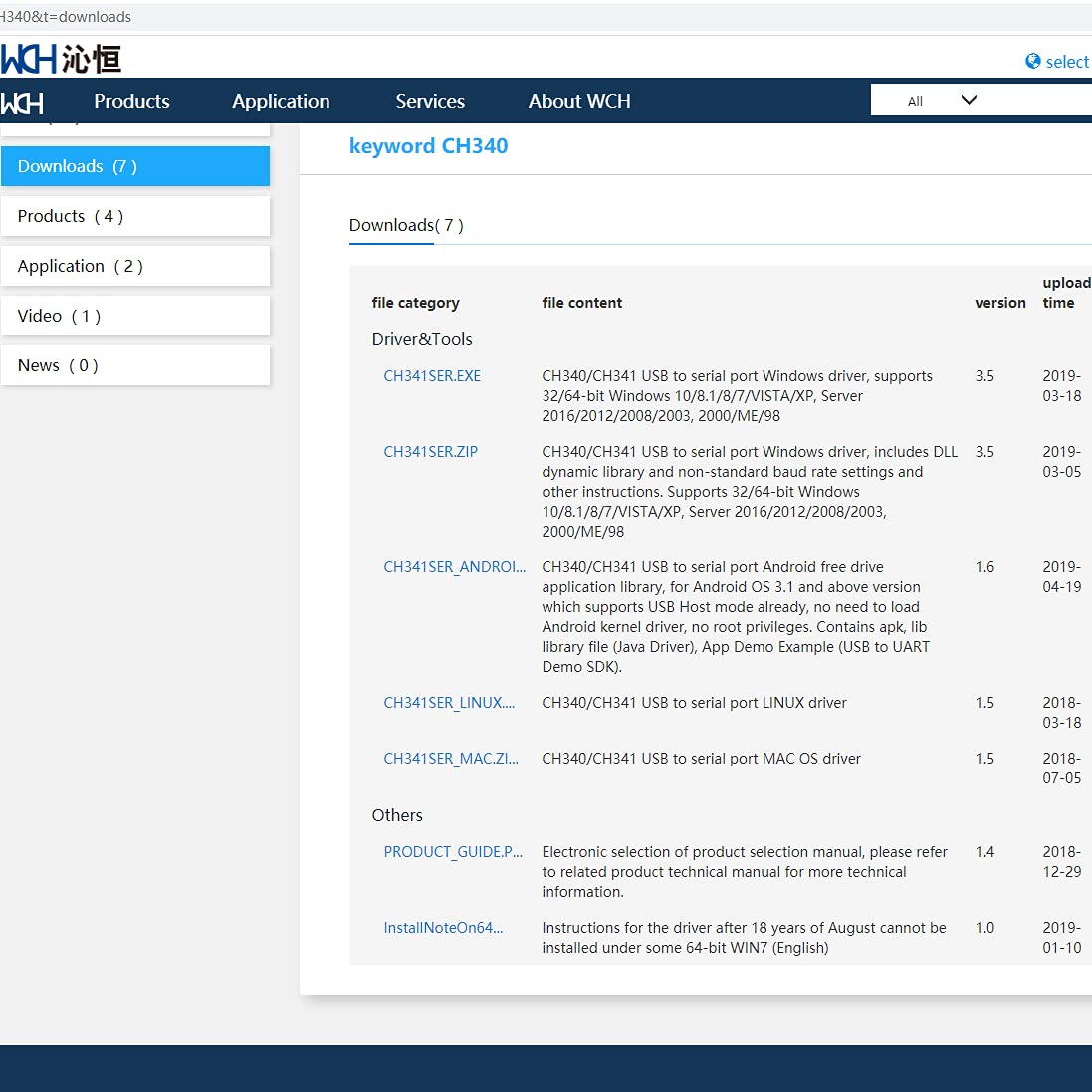Open the Services menu
The width and height of the screenshot is (1092, 1092).
pos(430,101)
